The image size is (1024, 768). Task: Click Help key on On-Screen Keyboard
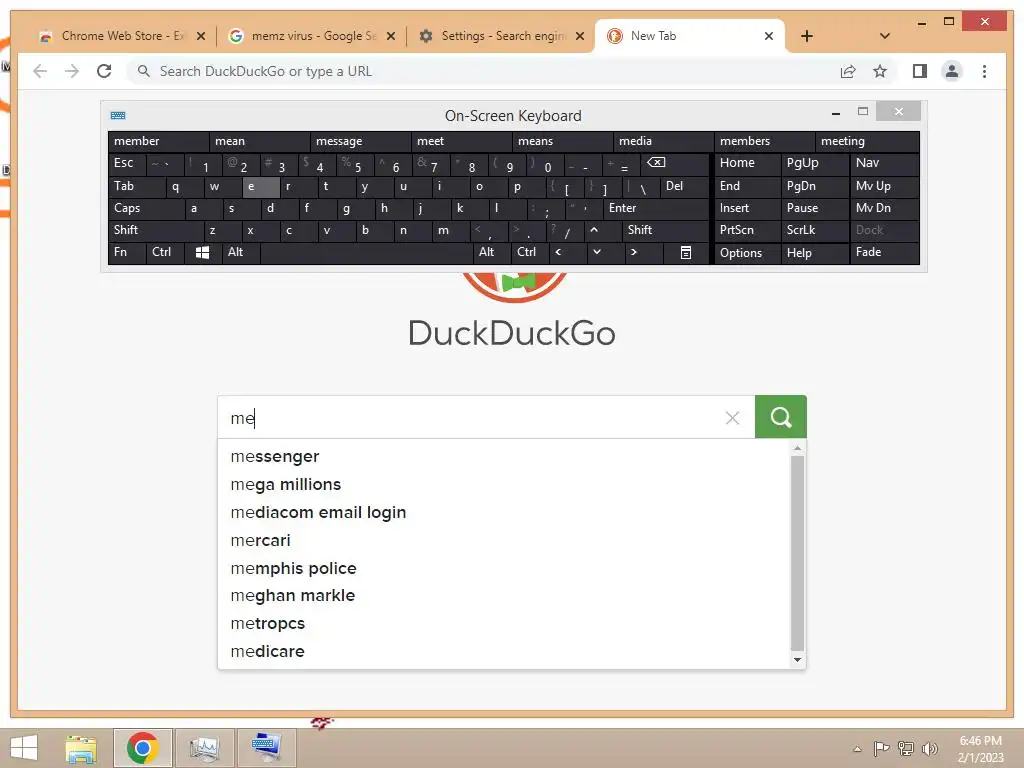814,252
